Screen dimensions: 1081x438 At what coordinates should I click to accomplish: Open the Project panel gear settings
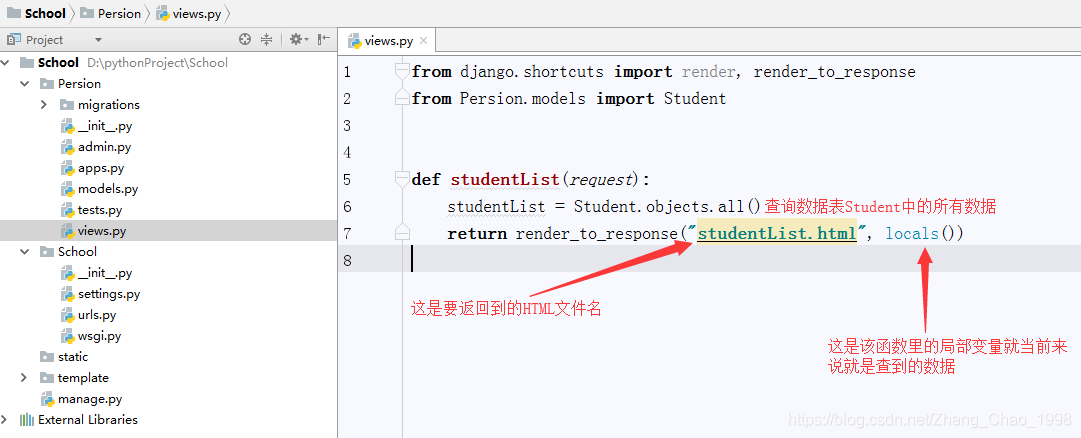tap(299, 40)
